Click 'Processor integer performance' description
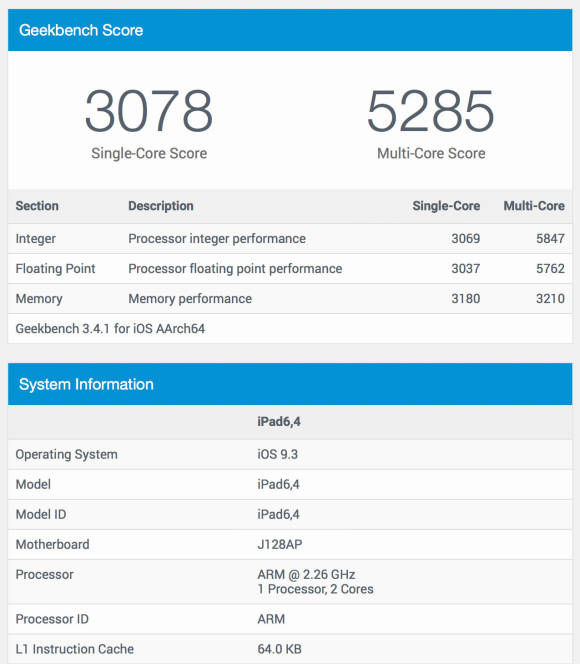Viewport: 580px width, 664px height. coord(217,238)
